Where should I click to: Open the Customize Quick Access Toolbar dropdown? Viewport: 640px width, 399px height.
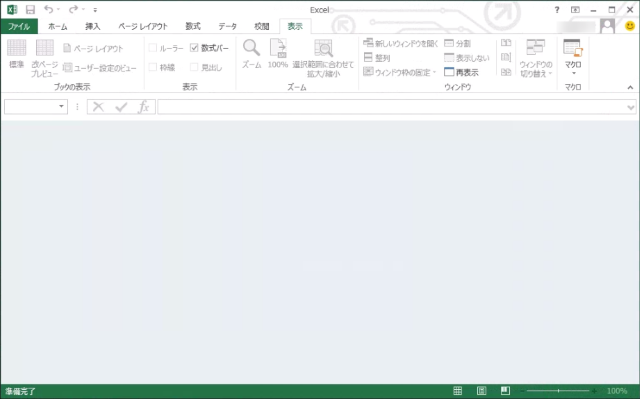95,10
